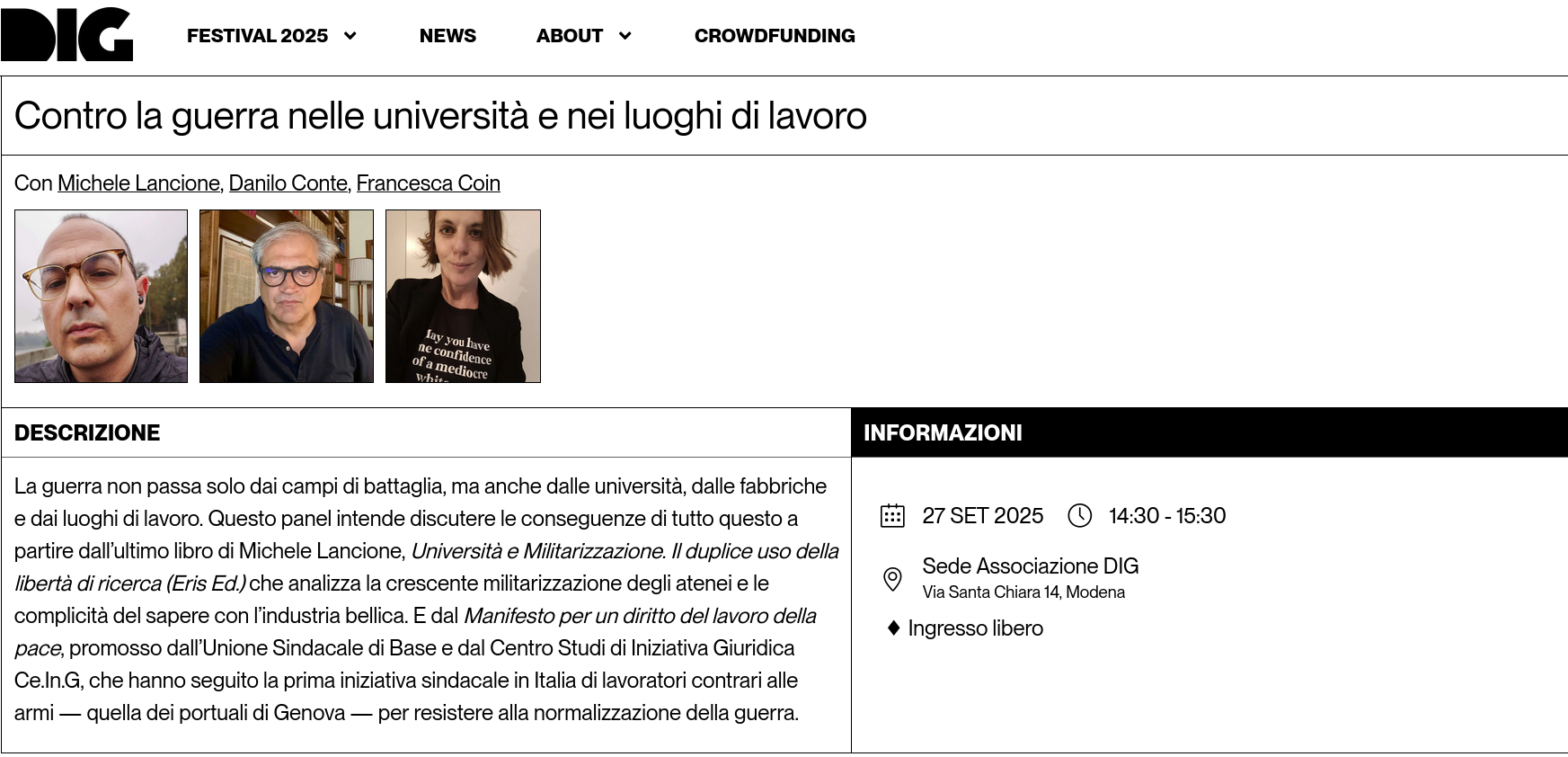Click the diamond icon beside Ingresso libero
1568x757 pixels.
point(893,628)
